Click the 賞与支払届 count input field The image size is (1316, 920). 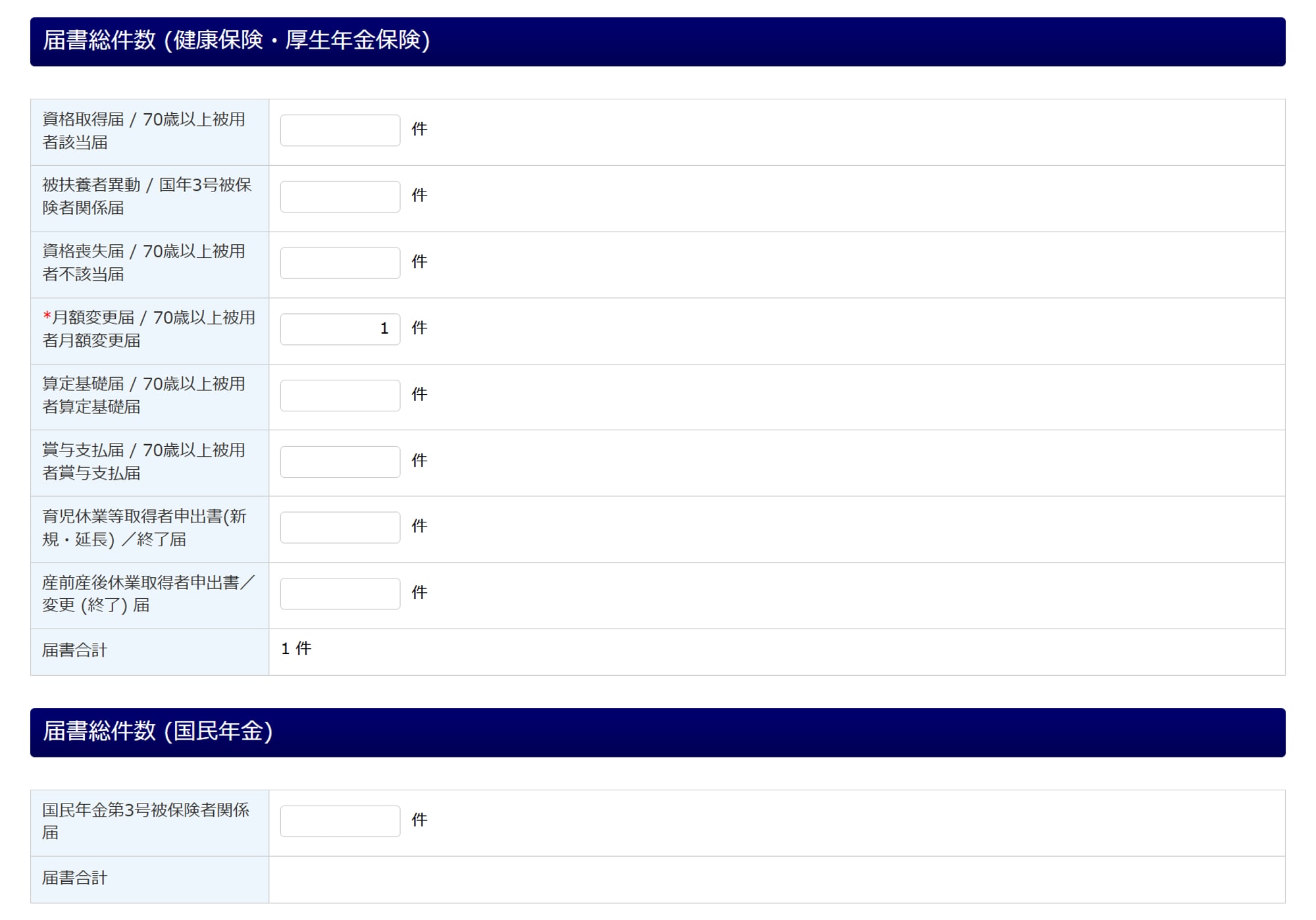click(340, 461)
